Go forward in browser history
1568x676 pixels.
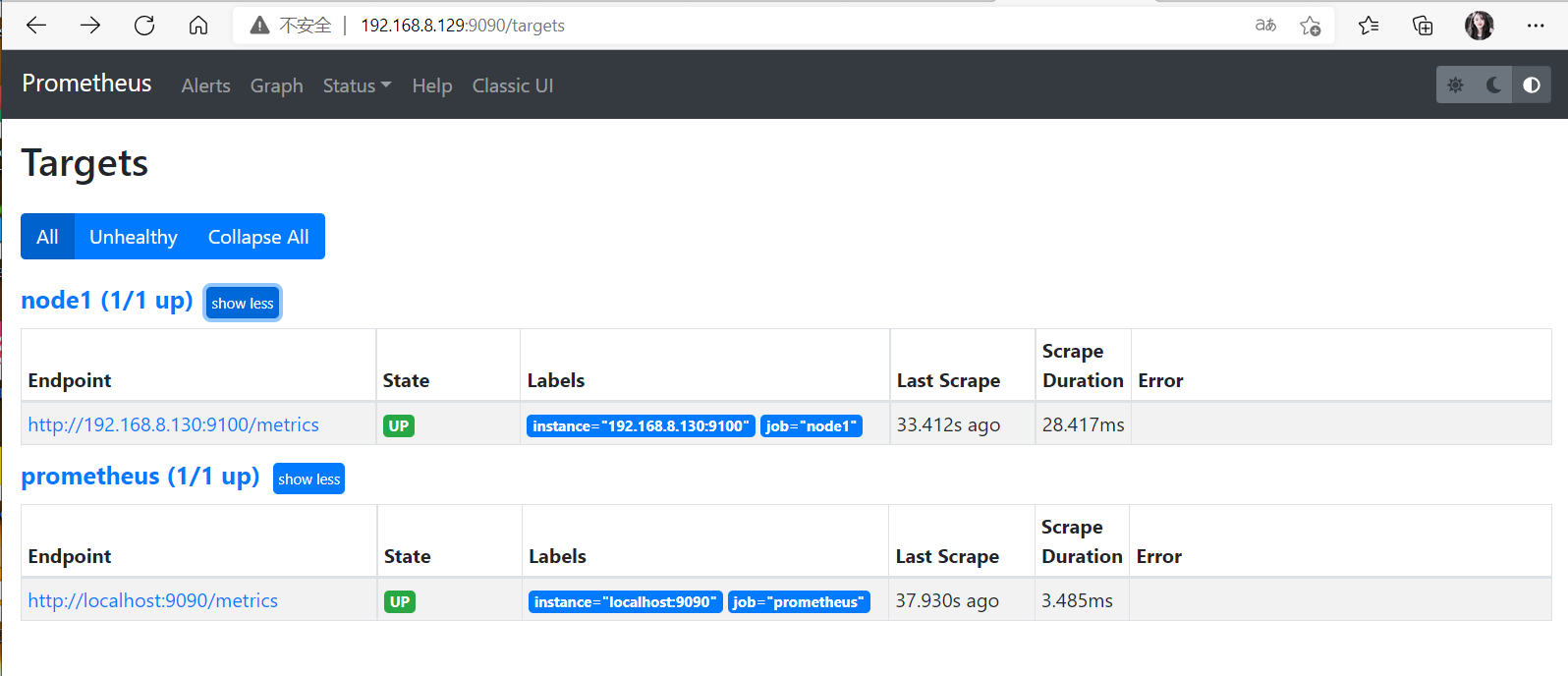coord(90,26)
